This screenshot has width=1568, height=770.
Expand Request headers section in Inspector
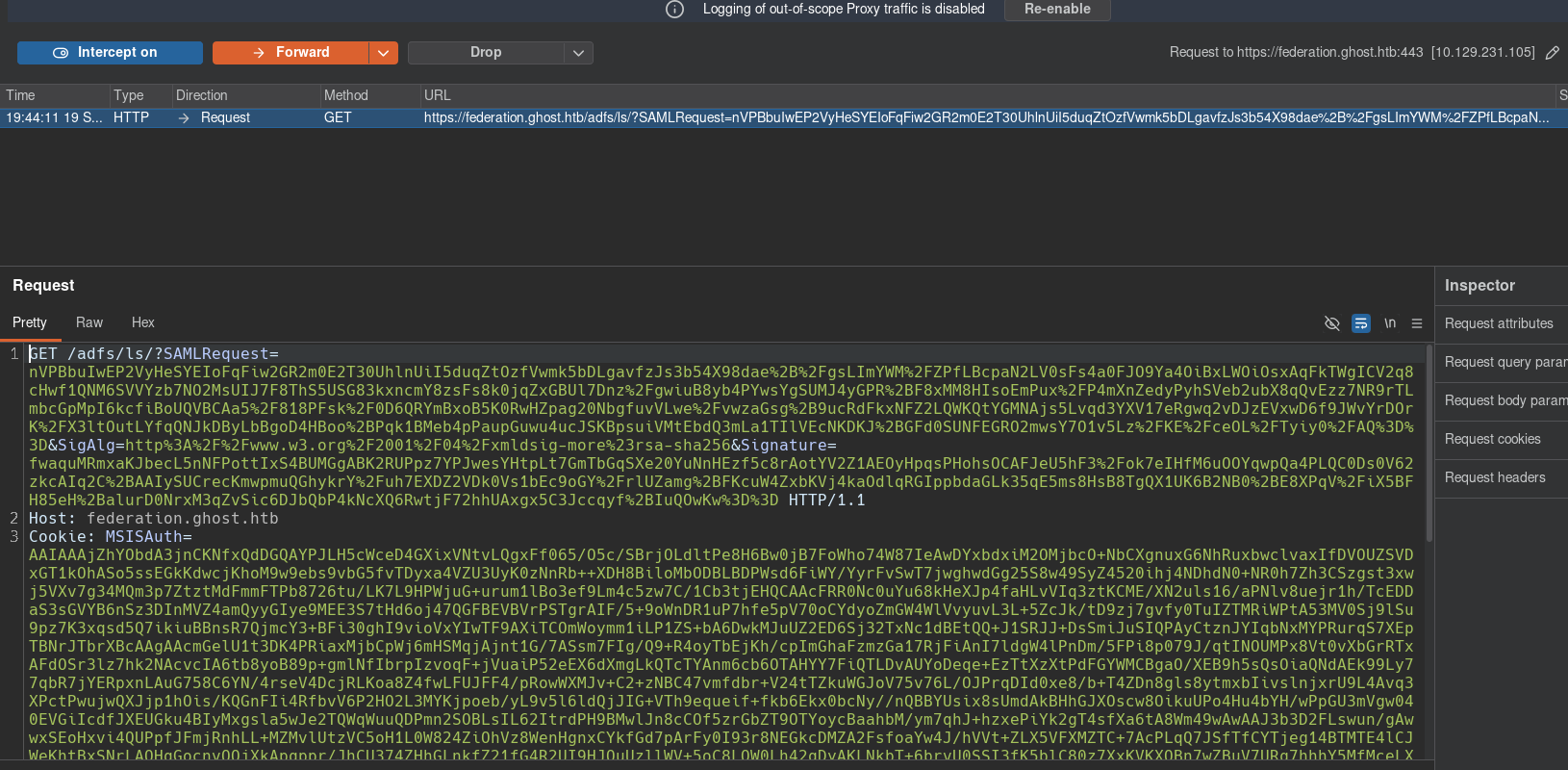[x=1501, y=477]
